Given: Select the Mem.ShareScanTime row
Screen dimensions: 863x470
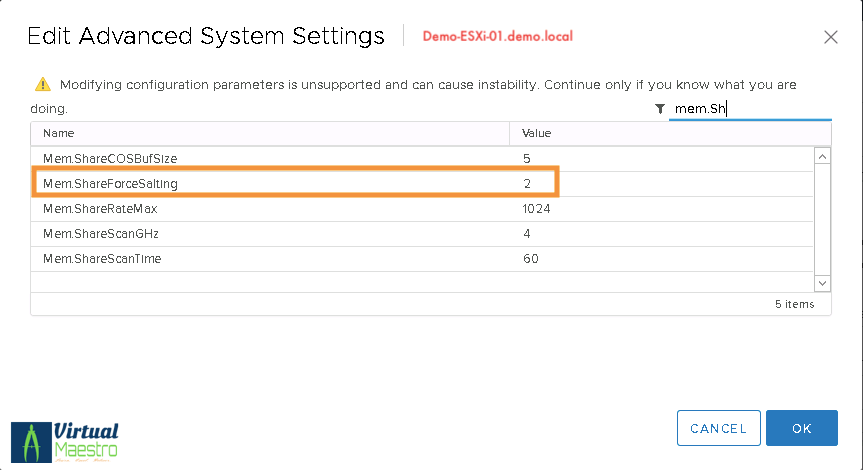Looking at the screenshot, I should 103,259.
